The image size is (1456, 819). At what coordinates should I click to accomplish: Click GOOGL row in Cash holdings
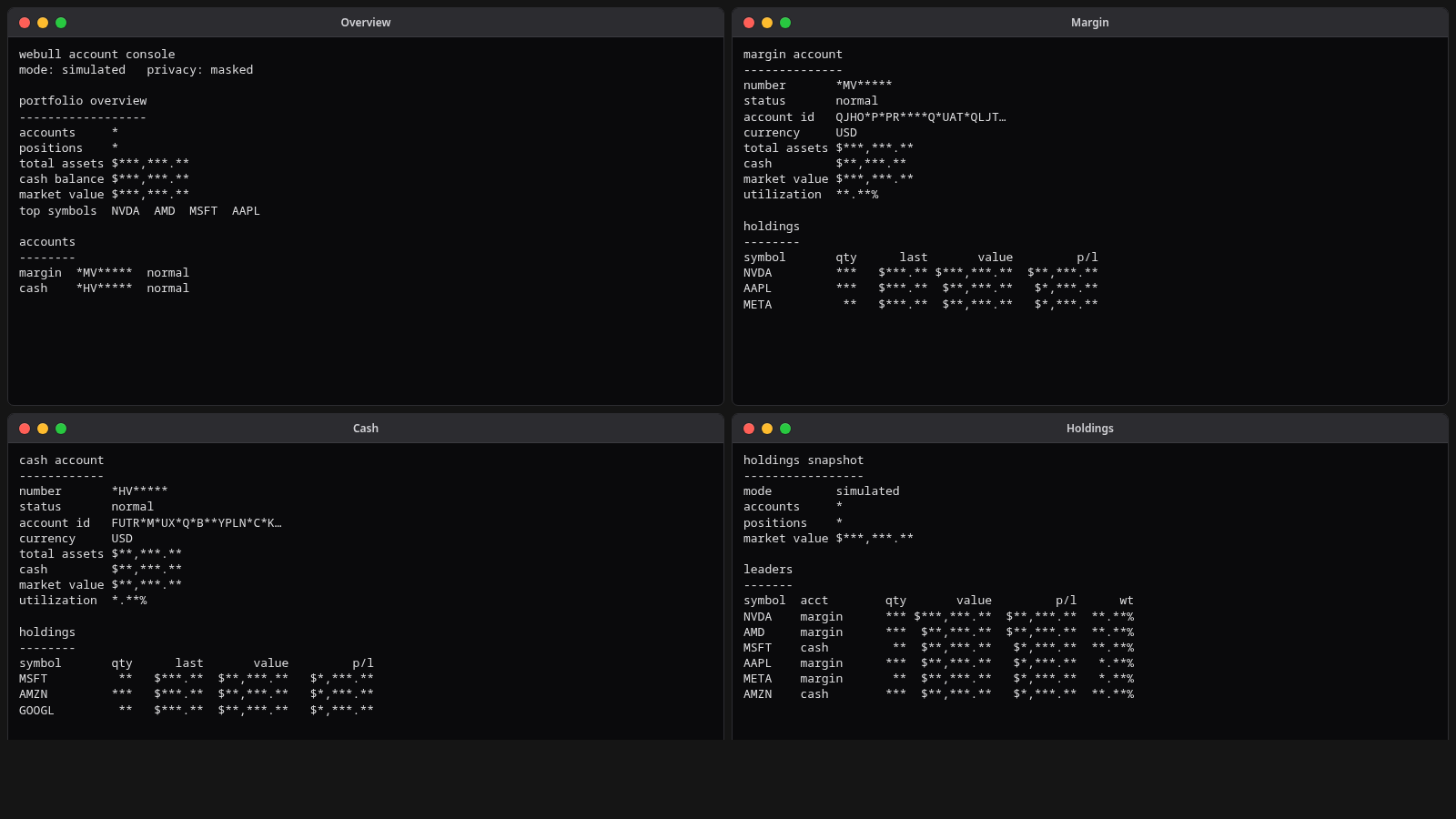(197, 711)
